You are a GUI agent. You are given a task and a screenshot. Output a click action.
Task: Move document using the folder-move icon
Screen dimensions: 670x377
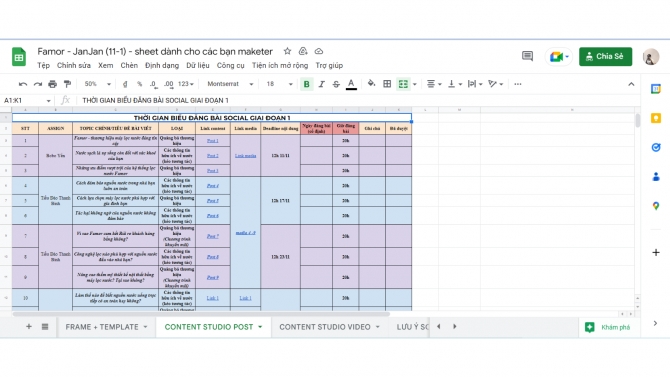click(303, 51)
